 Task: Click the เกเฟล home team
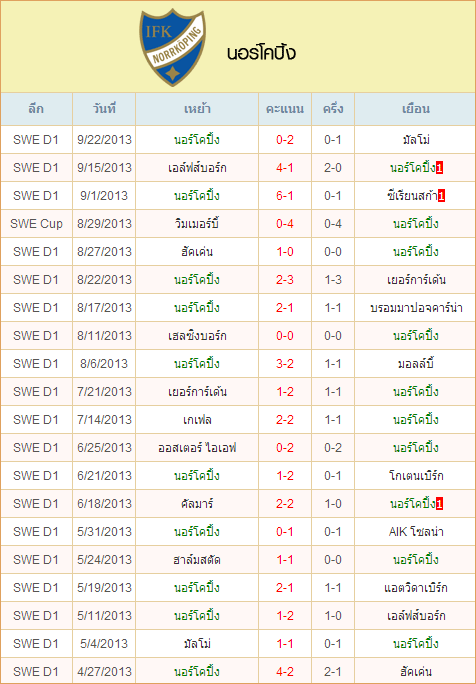click(x=197, y=420)
